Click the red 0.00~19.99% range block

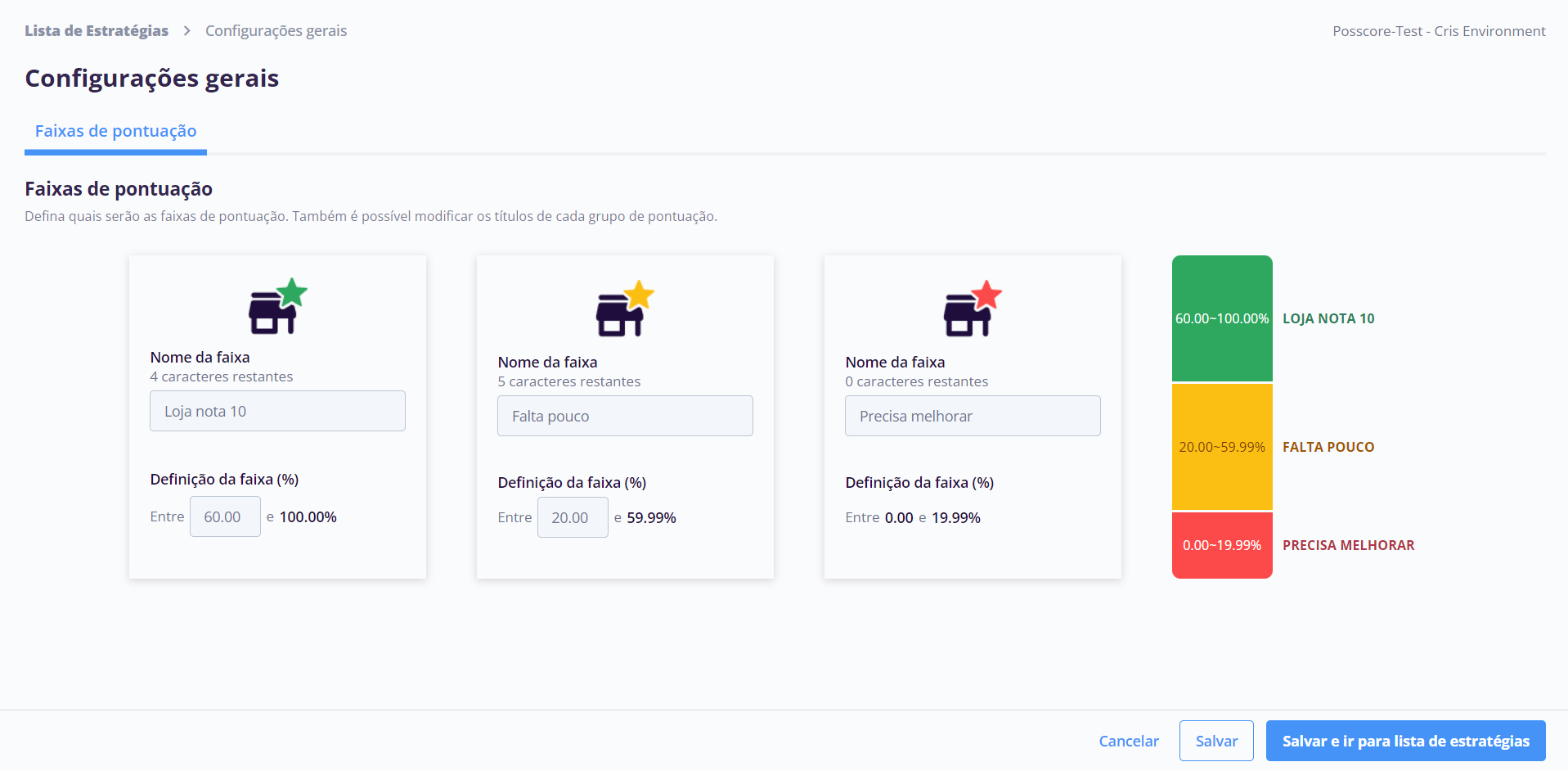coord(1222,545)
